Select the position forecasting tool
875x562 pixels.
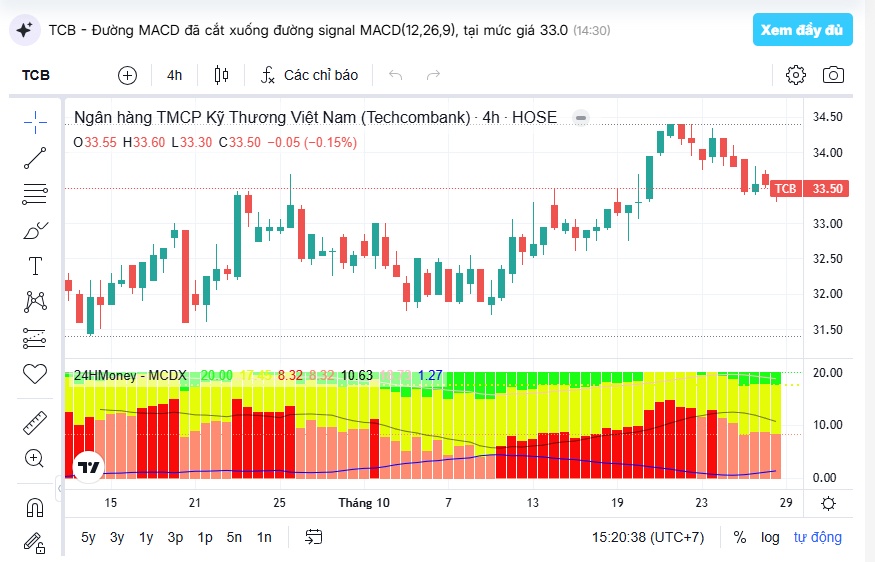35,338
